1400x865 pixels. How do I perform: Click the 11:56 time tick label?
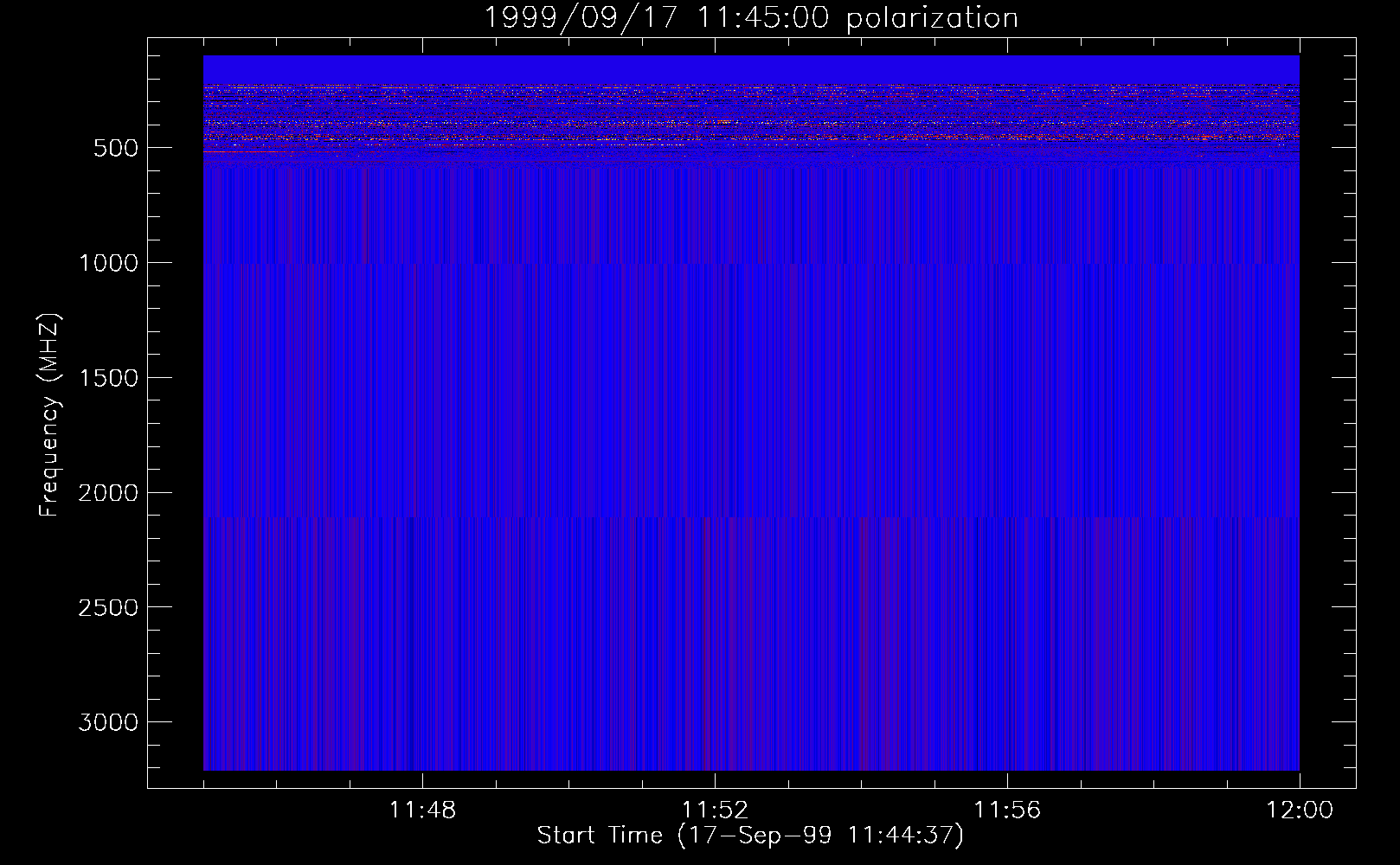1007,811
